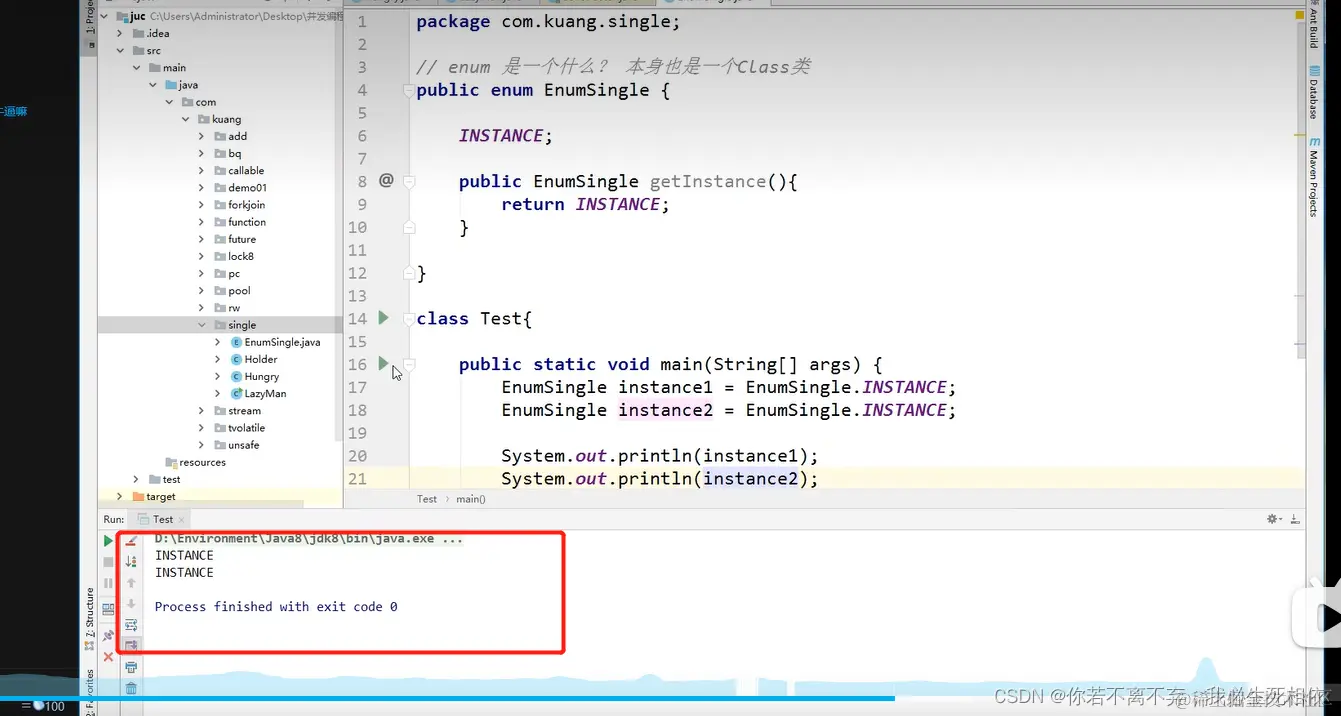
Task: Click the red-underlined pencil icon above the sort icon
Action: pos(131,541)
